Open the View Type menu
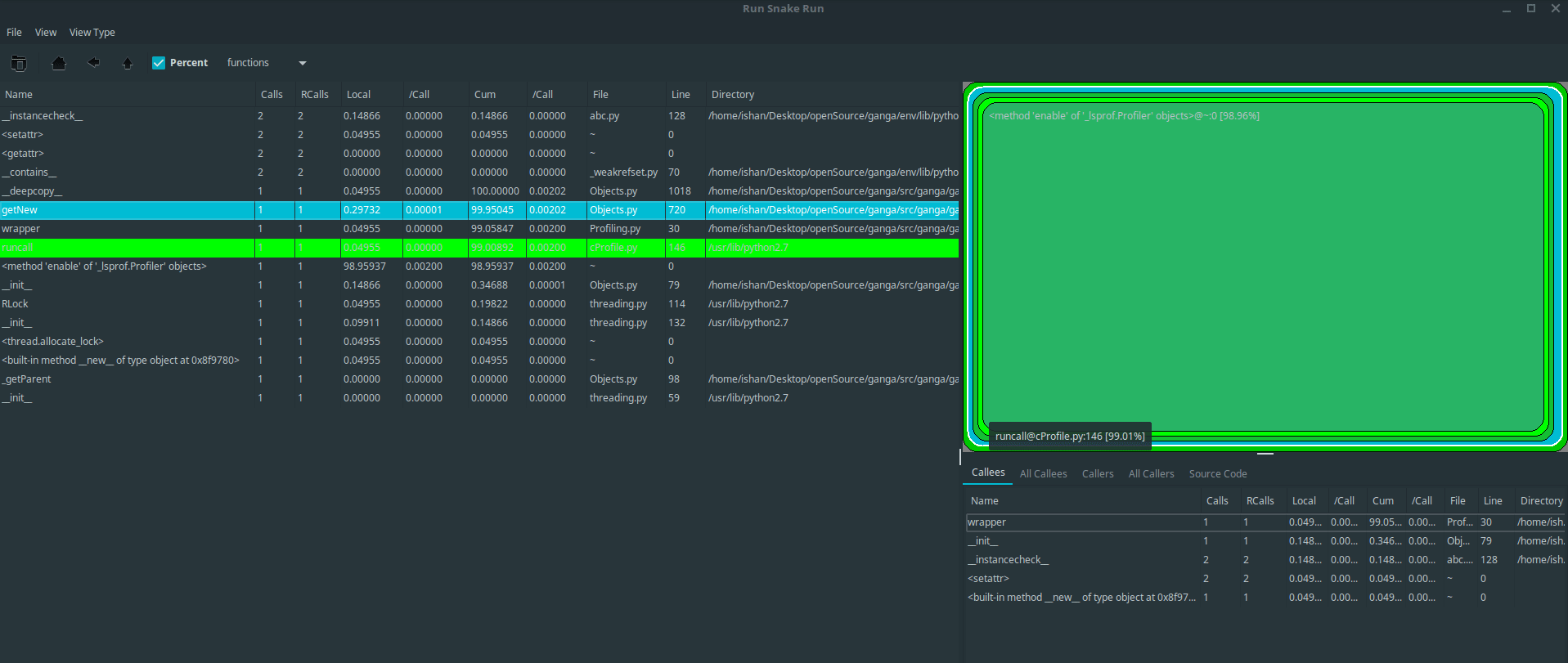The image size is (1568, 663). coord(92,33)
